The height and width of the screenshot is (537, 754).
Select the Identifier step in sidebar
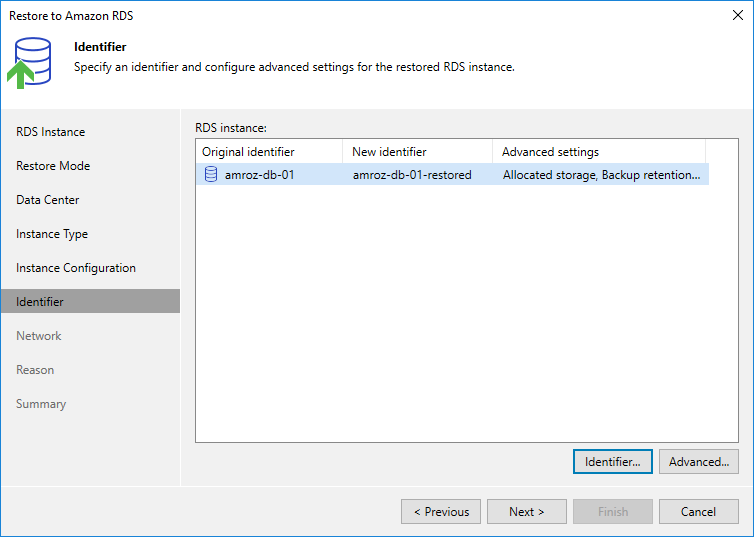(40, 302)
